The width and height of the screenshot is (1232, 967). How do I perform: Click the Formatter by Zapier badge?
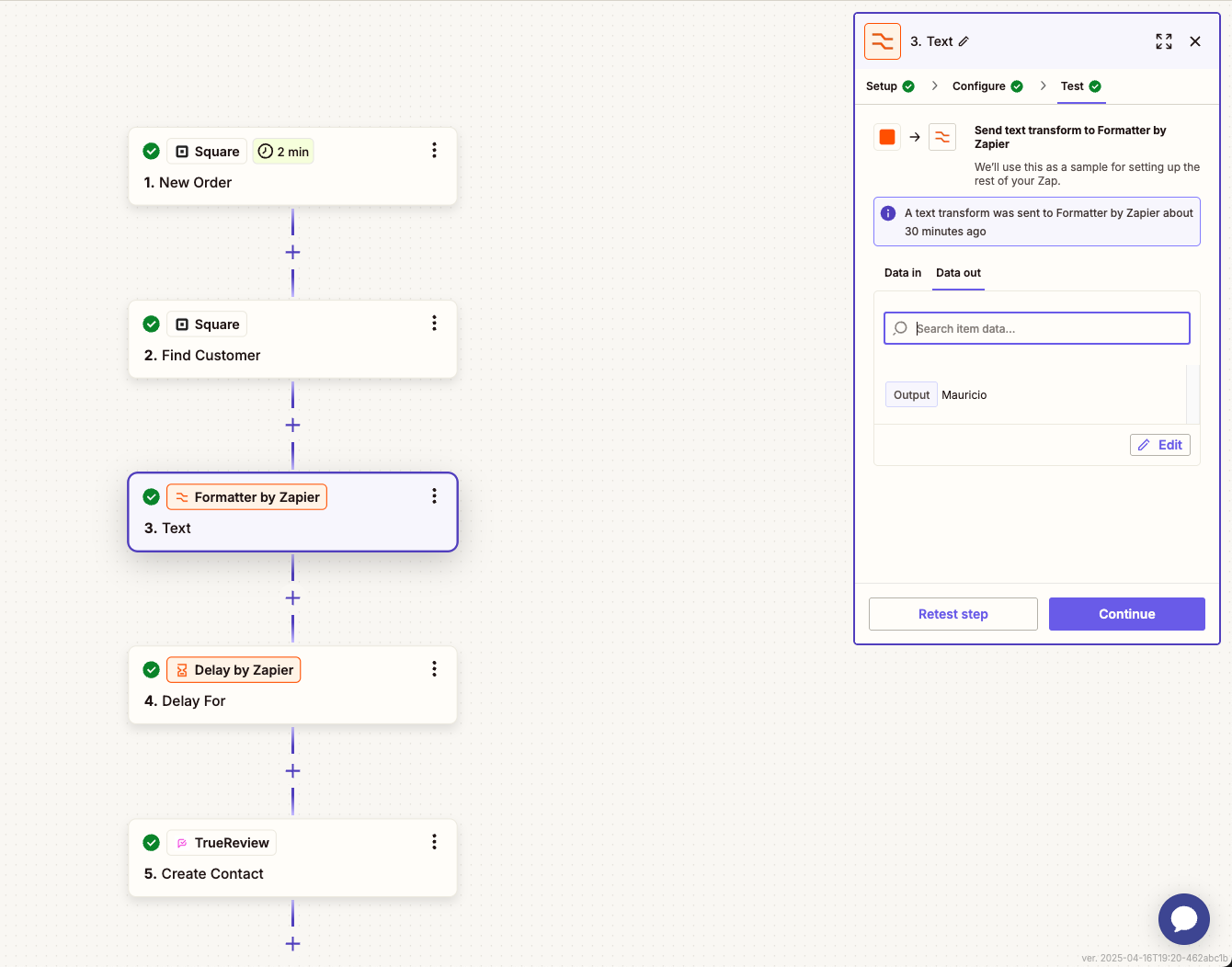[246, 497]
